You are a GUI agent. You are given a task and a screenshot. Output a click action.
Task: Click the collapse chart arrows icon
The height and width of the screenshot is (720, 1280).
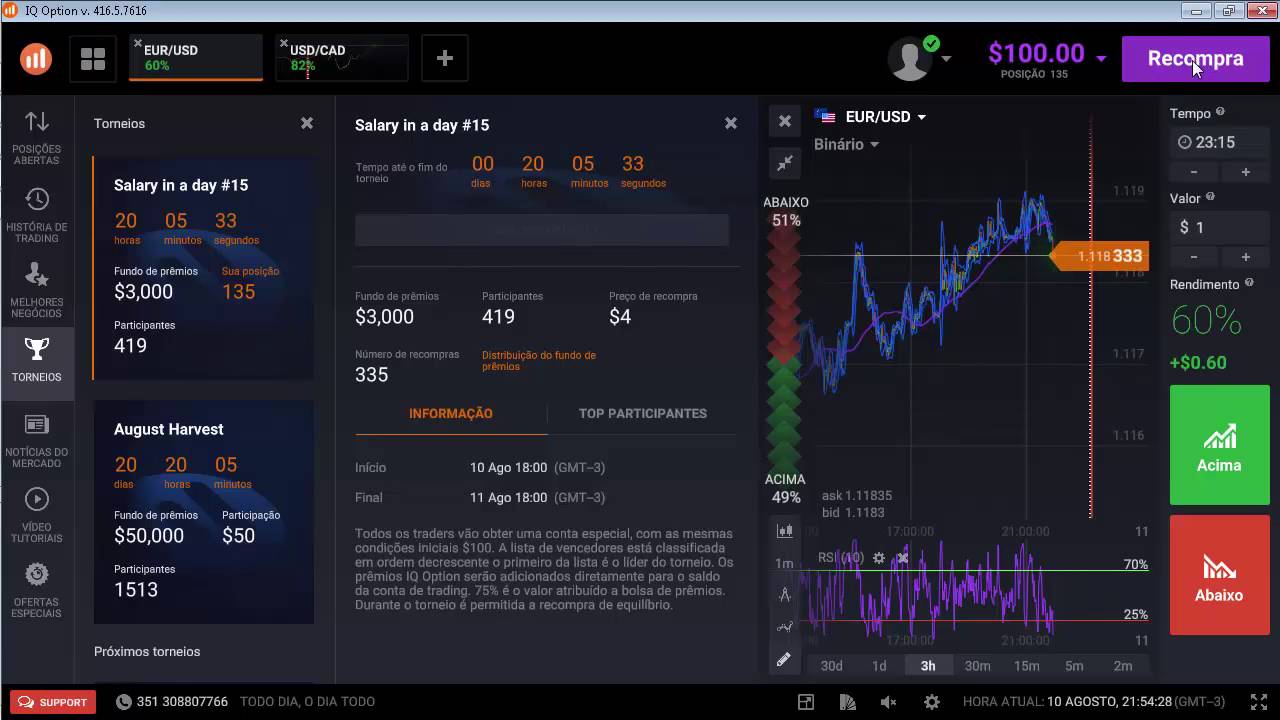click(785, 162)
